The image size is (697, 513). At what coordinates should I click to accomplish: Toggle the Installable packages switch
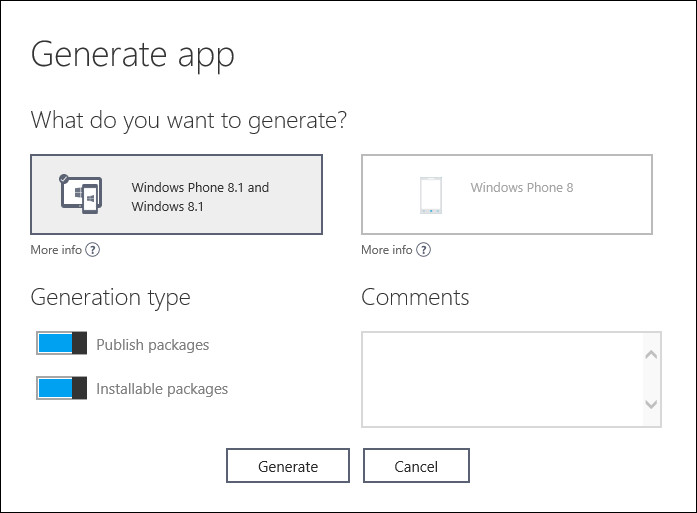click(61, 388)
